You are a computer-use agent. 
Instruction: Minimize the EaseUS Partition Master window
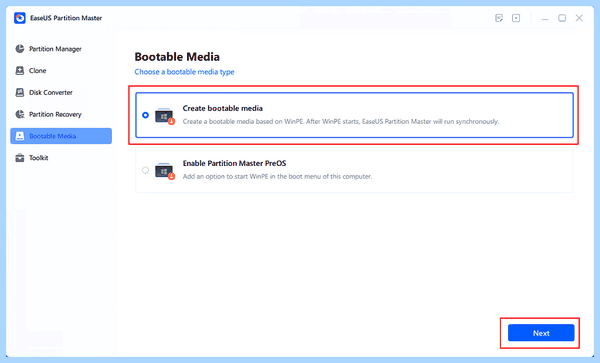tap(545, 18)
